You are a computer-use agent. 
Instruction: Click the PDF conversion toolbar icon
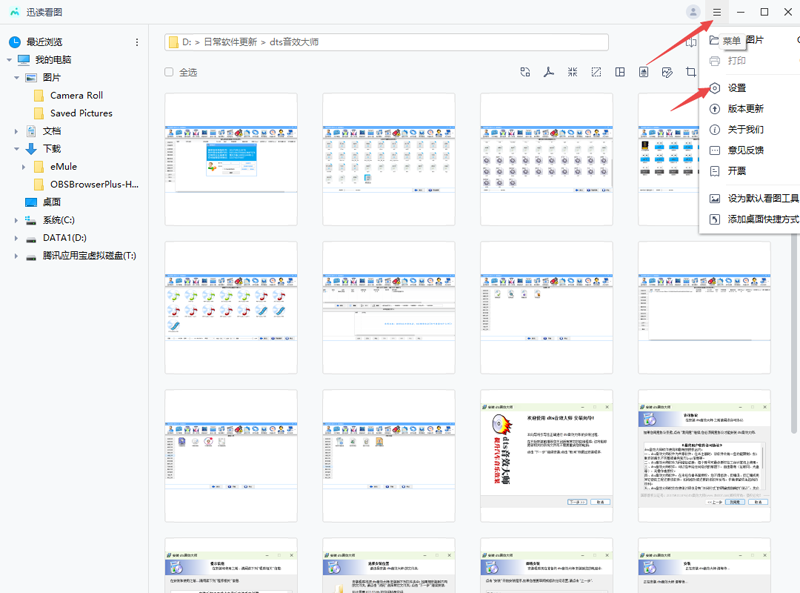tap(548, 72)
